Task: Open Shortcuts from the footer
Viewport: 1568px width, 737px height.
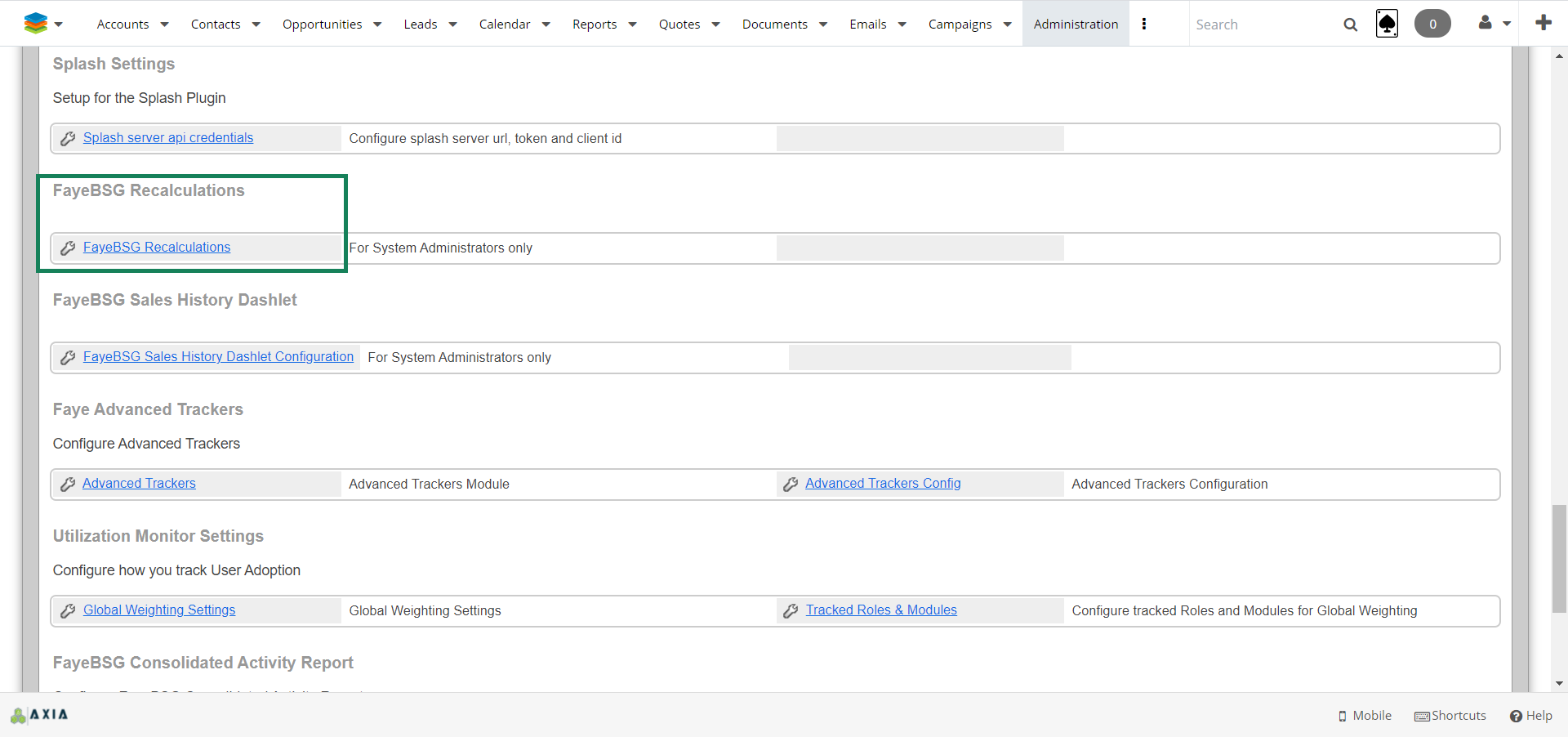Action: [1450, 716]
